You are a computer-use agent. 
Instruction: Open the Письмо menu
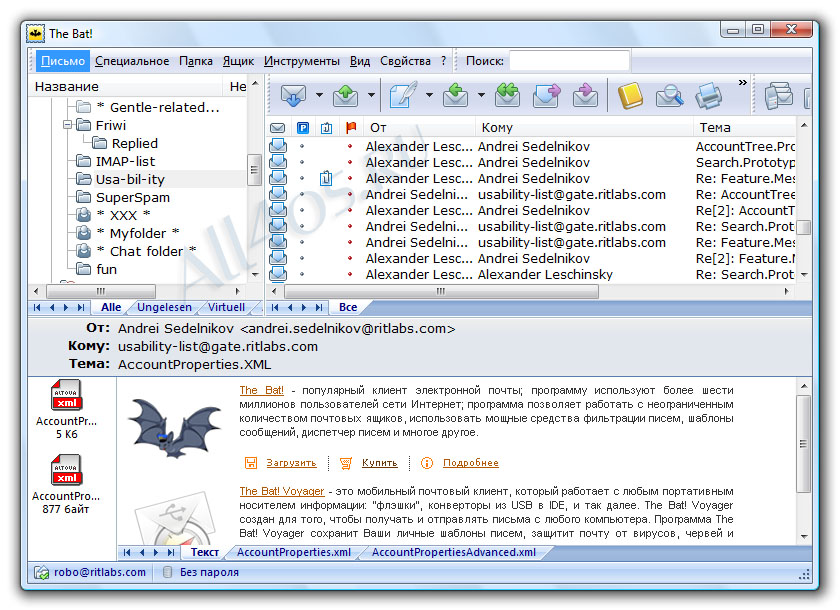[x=63, y=61]
